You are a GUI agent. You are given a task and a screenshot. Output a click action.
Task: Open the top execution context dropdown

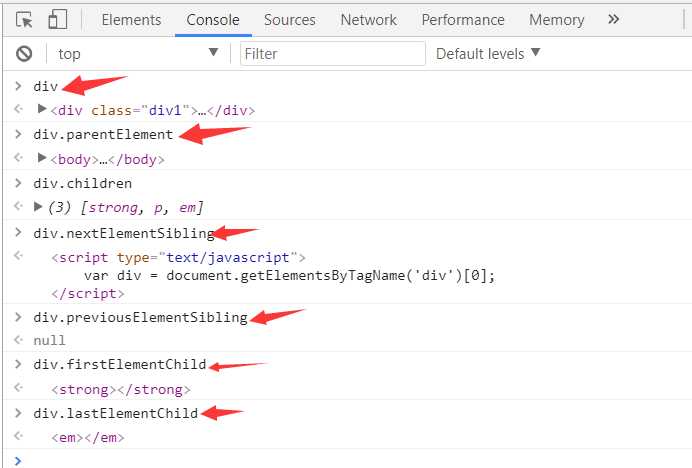[x=138, y=54]
